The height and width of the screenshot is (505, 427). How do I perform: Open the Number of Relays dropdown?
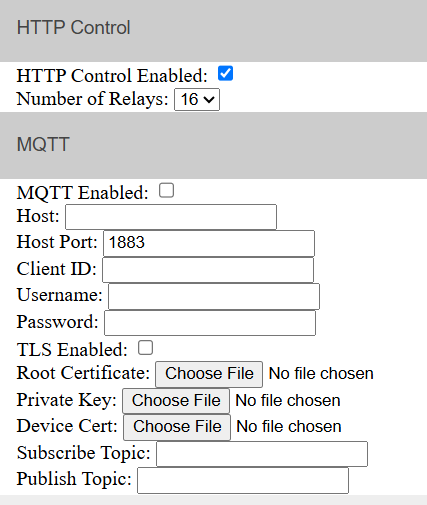197,99
